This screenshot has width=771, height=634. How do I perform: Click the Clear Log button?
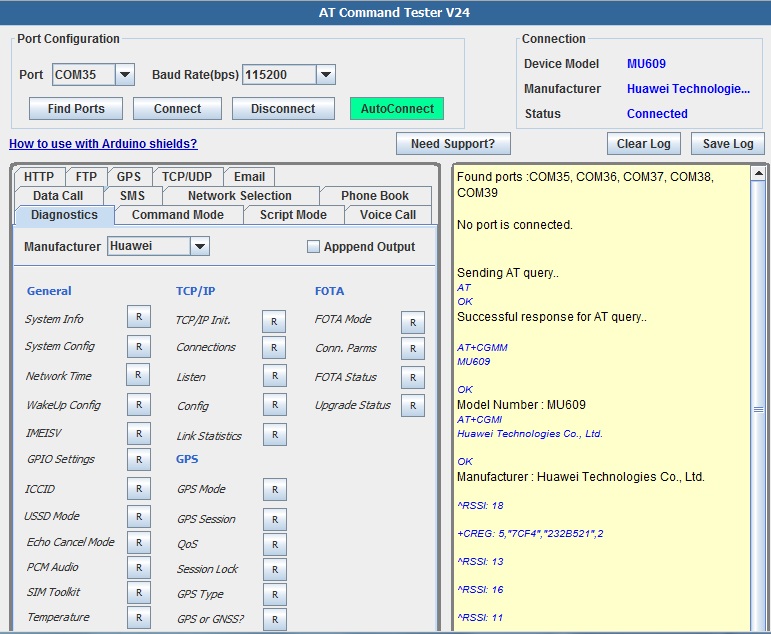tap(644, 144)
